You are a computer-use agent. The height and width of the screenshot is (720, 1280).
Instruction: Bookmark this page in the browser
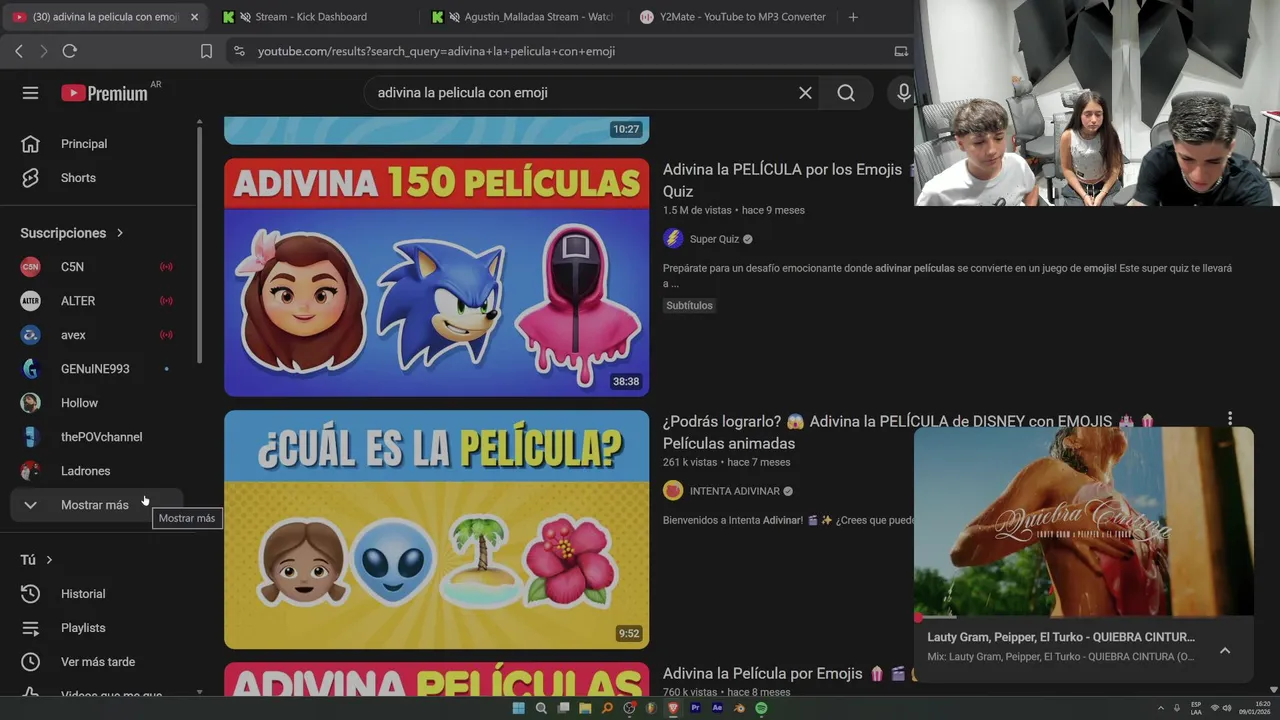click(x=206, y=51)
